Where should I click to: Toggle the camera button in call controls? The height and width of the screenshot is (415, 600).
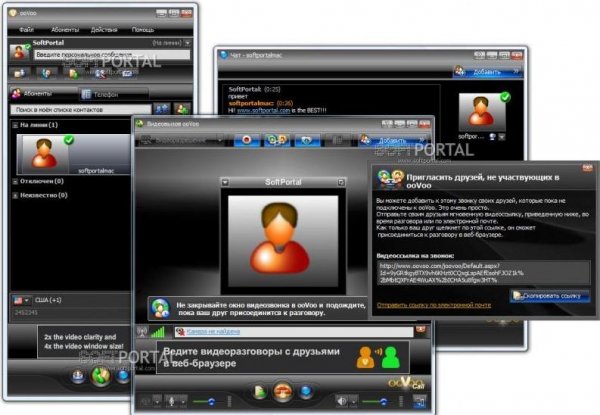(x=145, y=401)
